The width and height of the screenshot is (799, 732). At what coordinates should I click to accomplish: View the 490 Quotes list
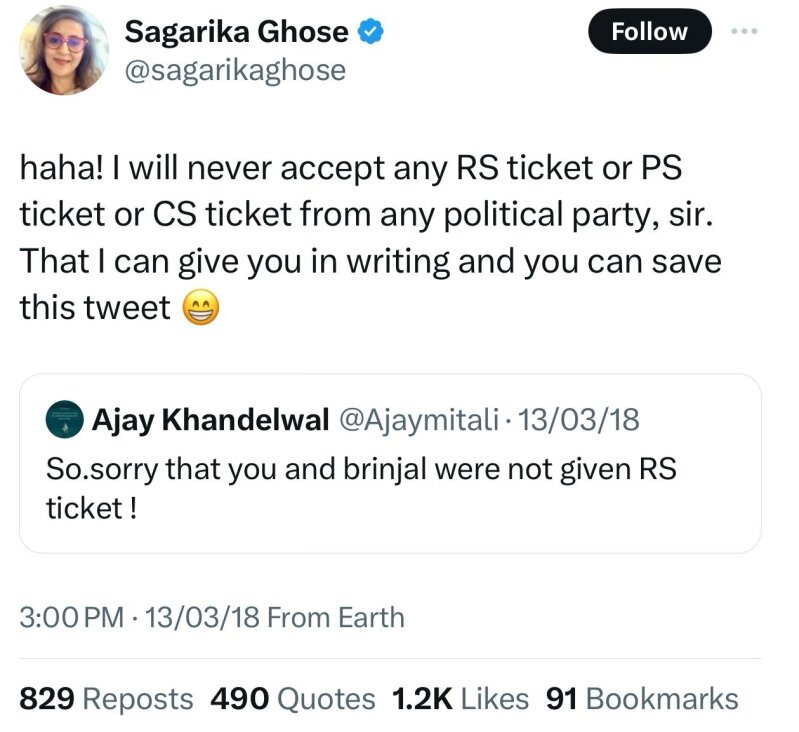(293, 699)
